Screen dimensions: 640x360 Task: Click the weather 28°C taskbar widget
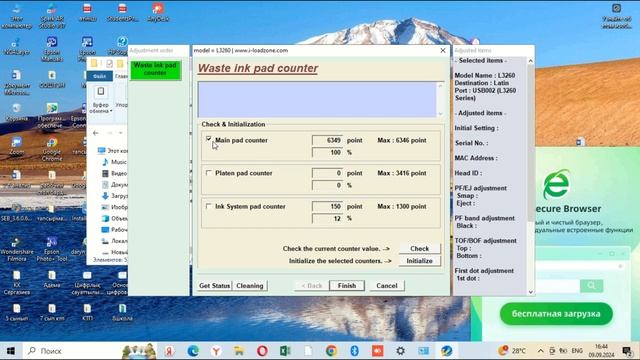pos(512,351)
